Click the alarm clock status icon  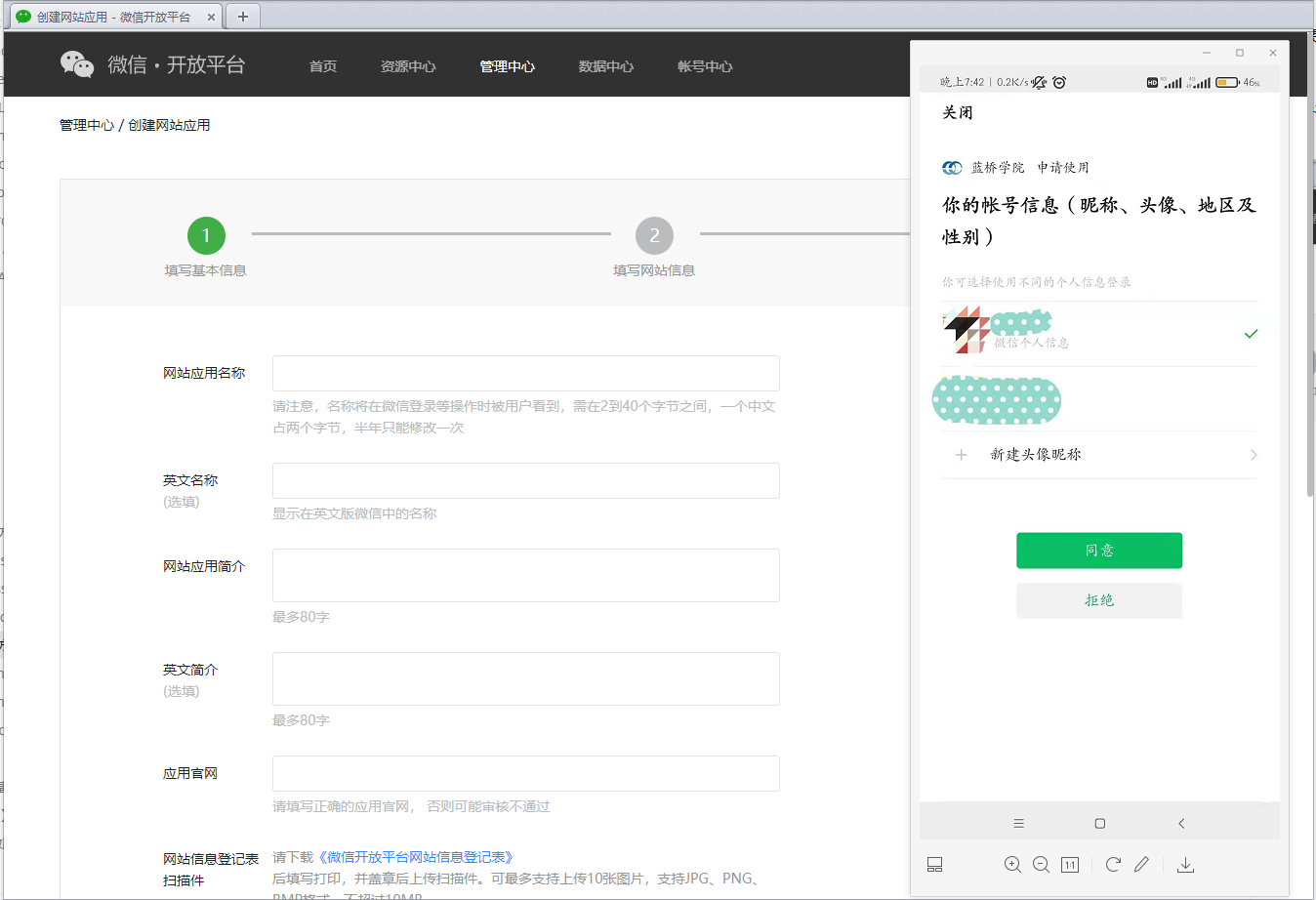1060,82
